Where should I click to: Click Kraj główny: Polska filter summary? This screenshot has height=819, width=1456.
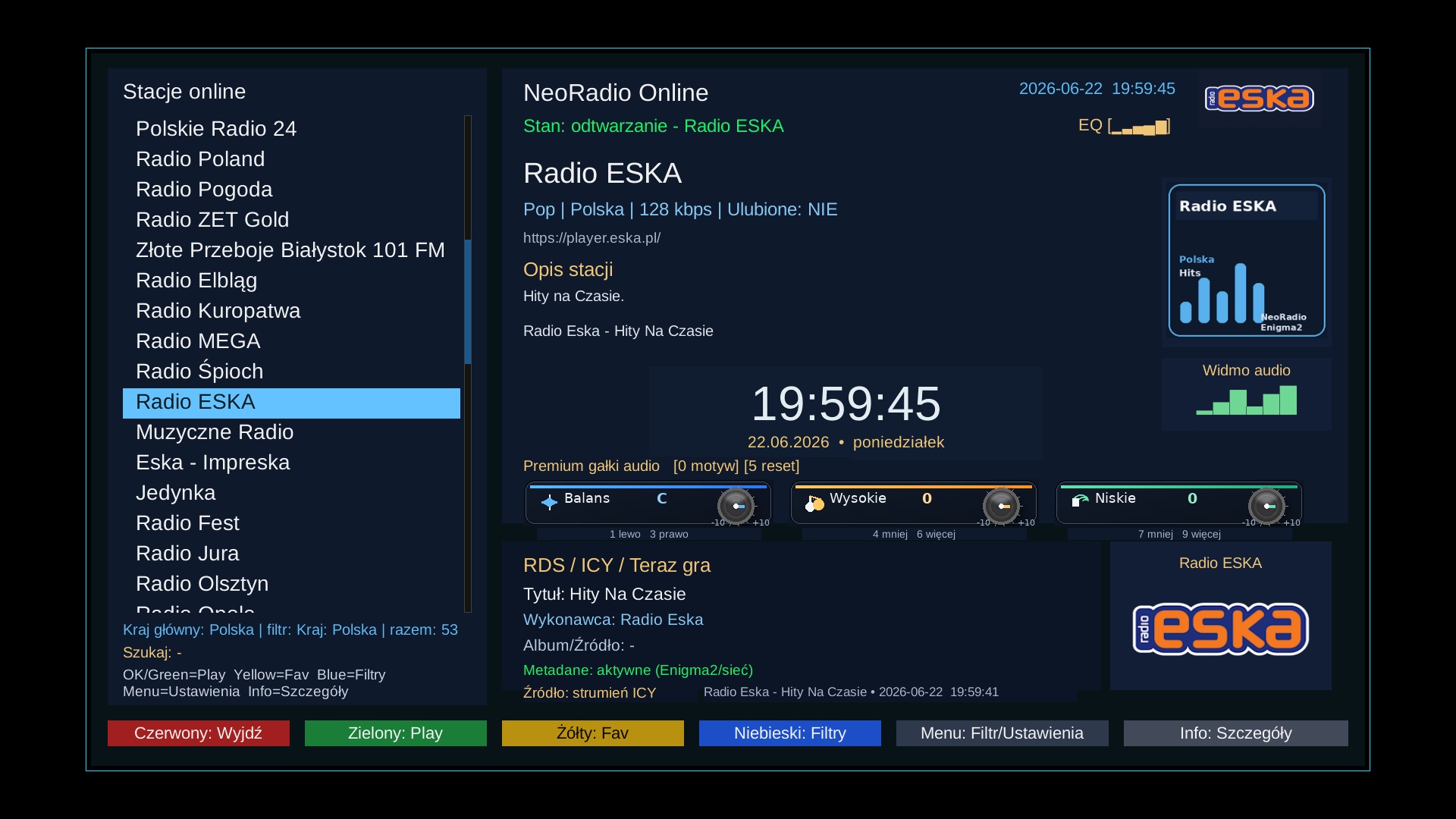pos(290,630)
